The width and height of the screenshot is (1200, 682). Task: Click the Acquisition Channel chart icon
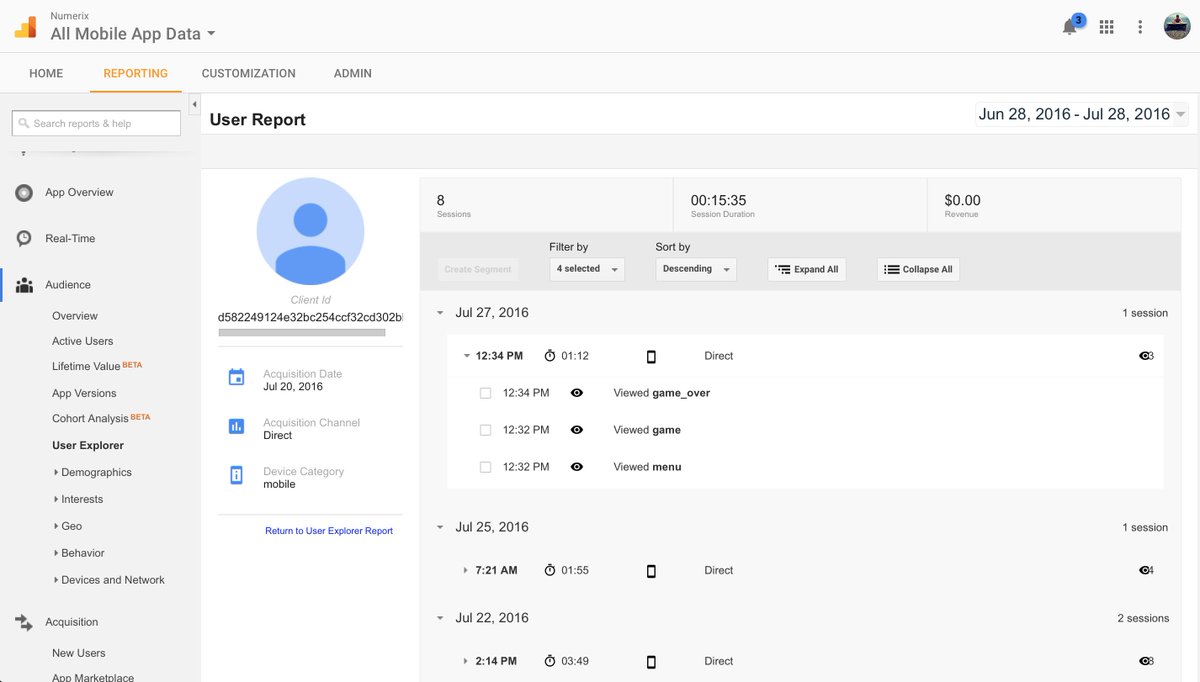pyautogui.click(x=236, y=426)
